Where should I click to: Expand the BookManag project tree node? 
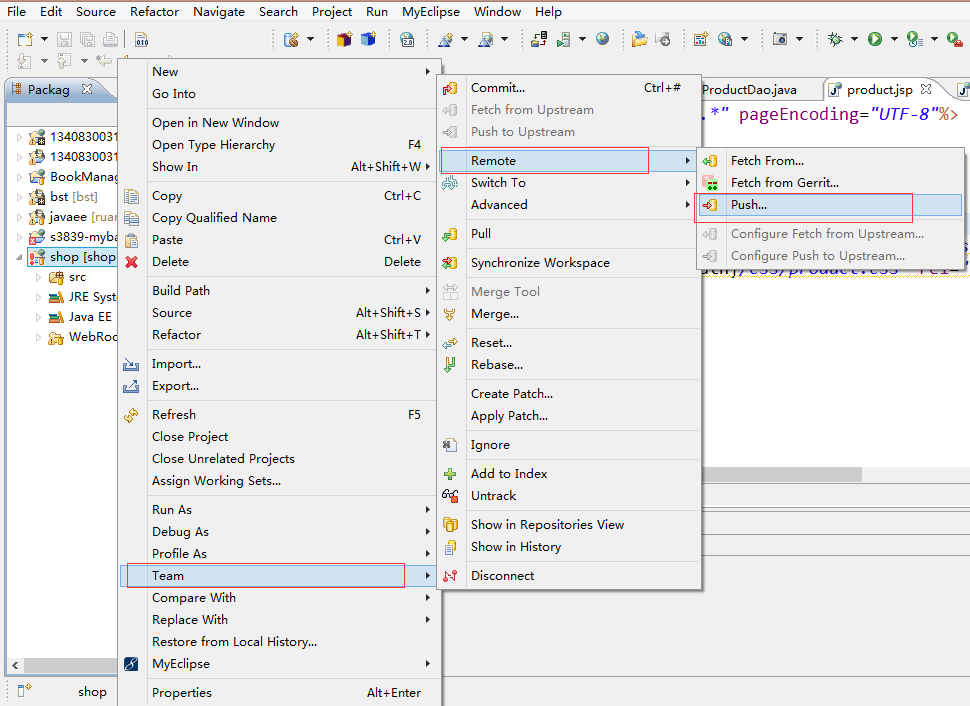[x=19, y=177]
